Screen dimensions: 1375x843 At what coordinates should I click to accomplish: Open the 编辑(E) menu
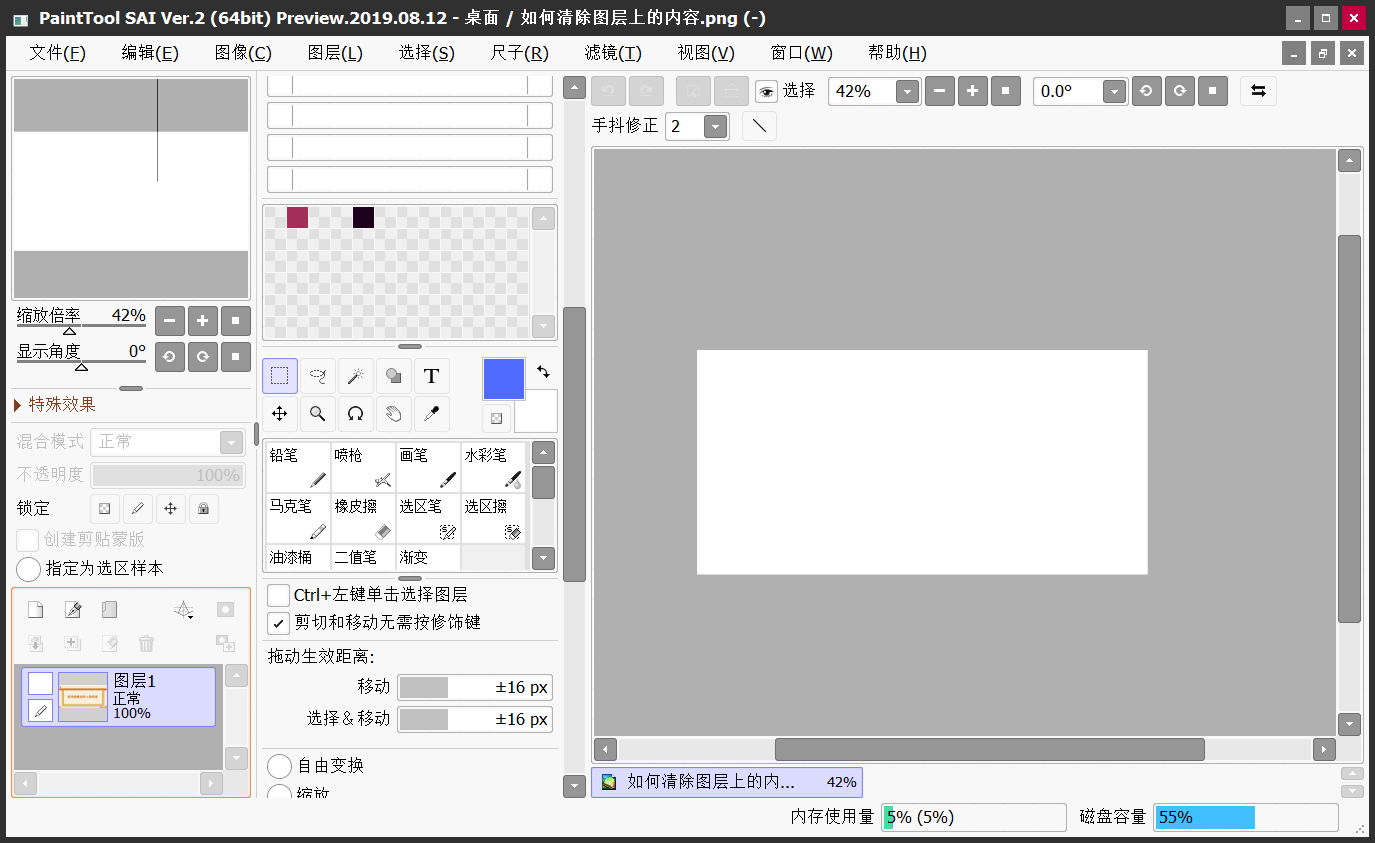(150, 53)
